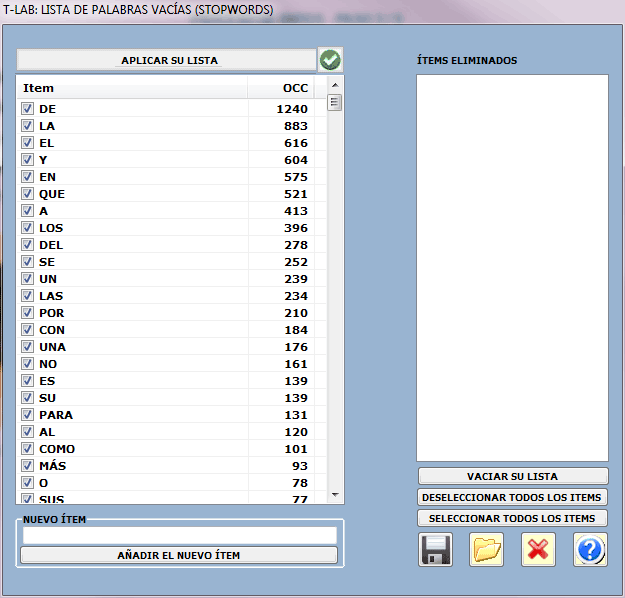Viewport: 625px width, 598px height.
Task: Sort the list by OCC column header
Action: 281,88
